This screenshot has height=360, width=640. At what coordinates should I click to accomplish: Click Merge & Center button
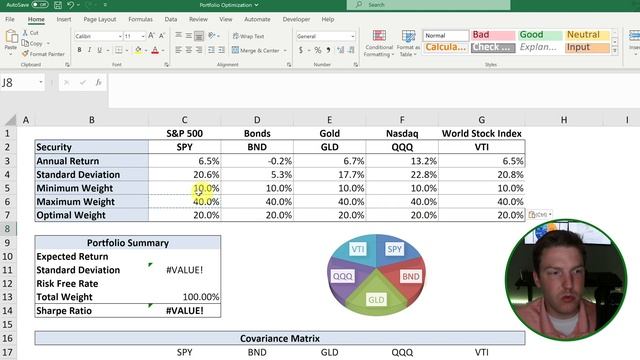pyautogui.click(x=256, y=50)
